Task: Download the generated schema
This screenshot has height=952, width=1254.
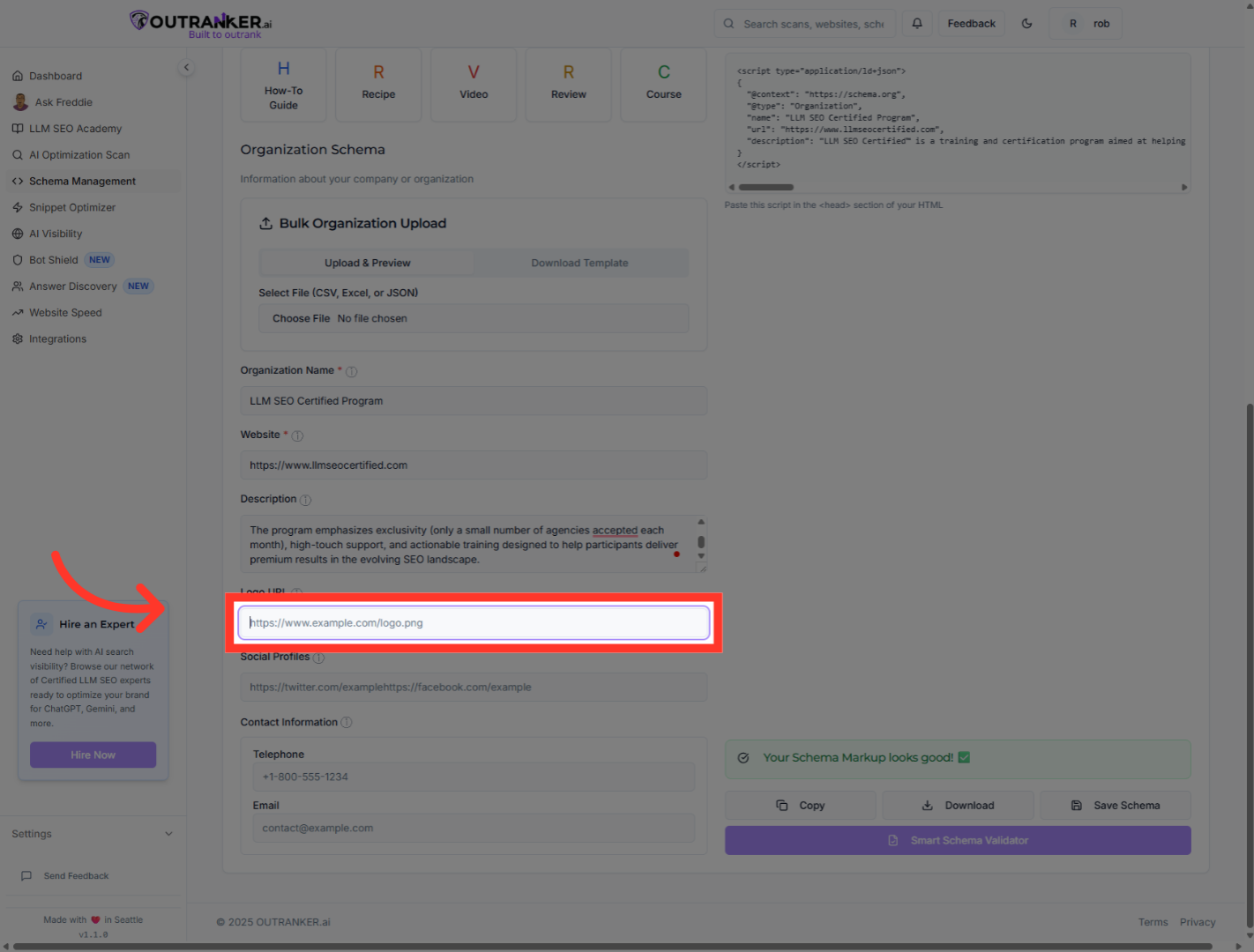Action: [x=958, y=806]
